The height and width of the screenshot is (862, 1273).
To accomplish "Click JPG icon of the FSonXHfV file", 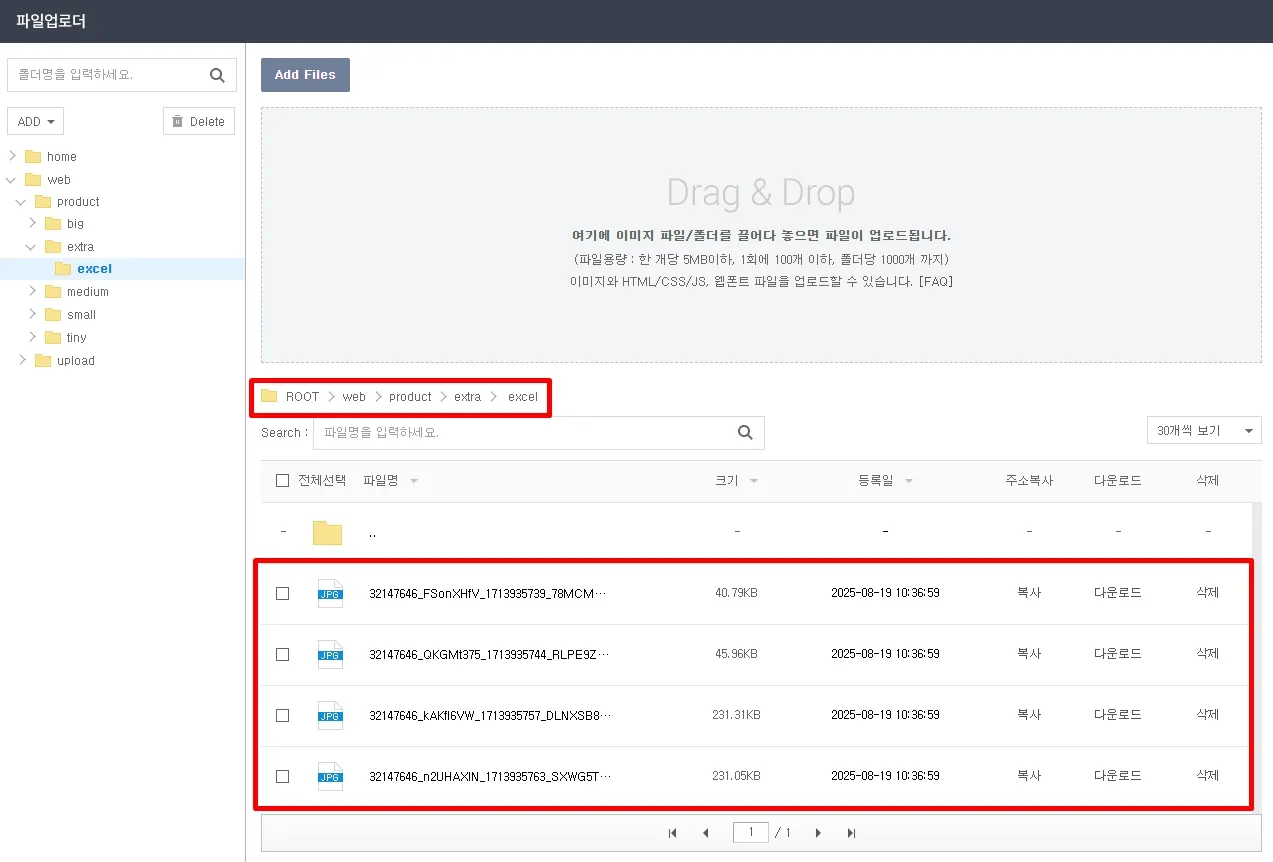I will [330, 593].
